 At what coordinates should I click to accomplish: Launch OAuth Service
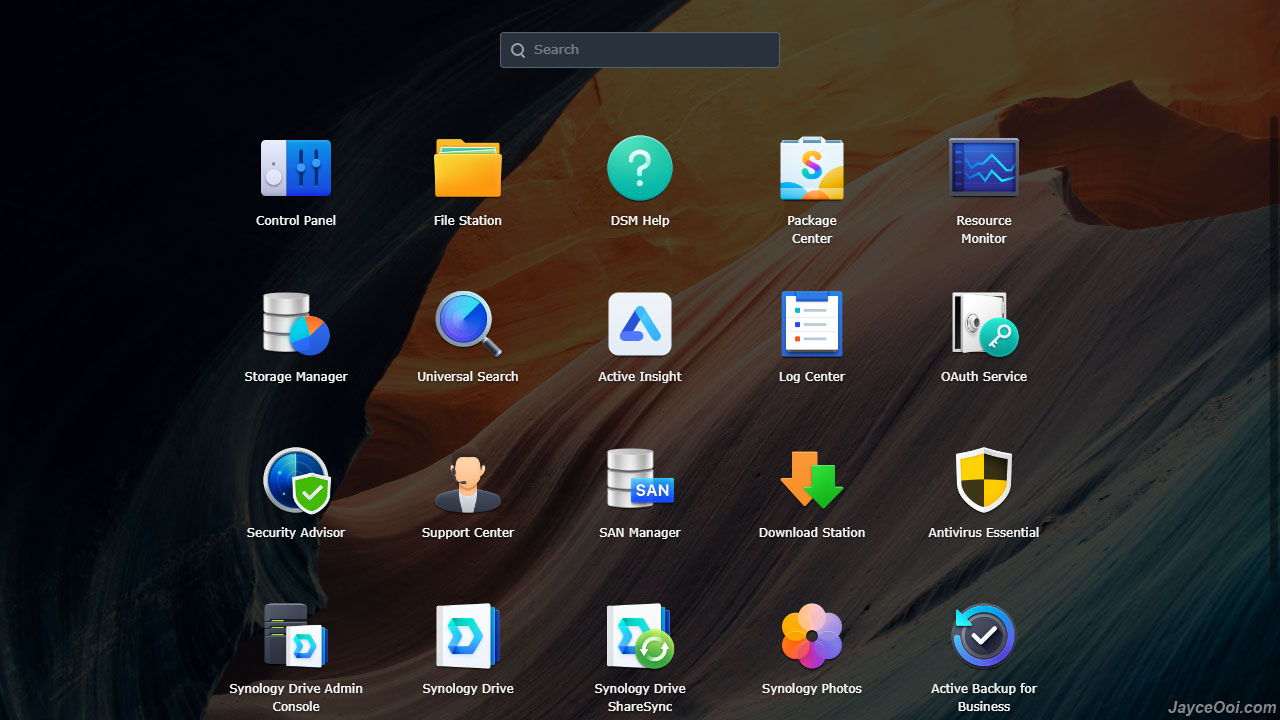pyautogui.click(x=984, y=324)
